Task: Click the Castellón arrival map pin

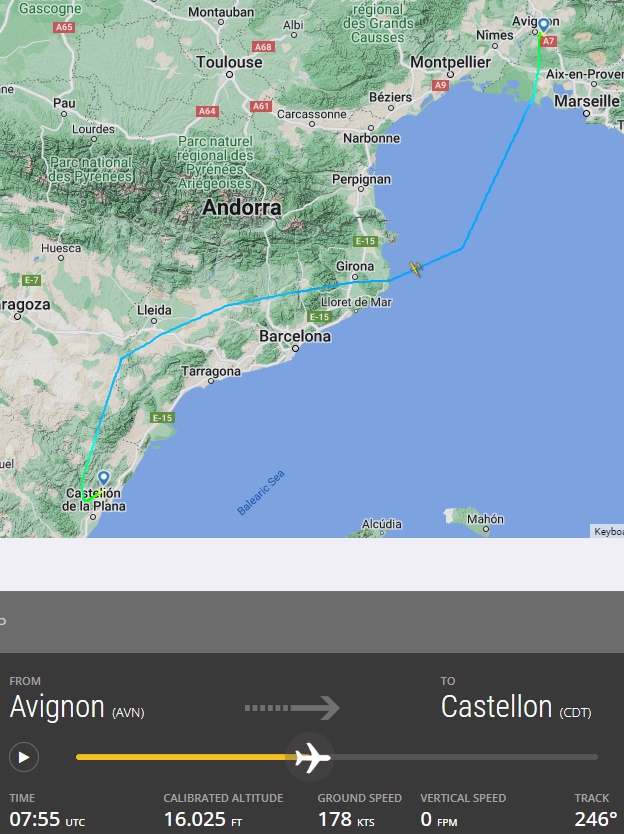Action: coord(104,478)
